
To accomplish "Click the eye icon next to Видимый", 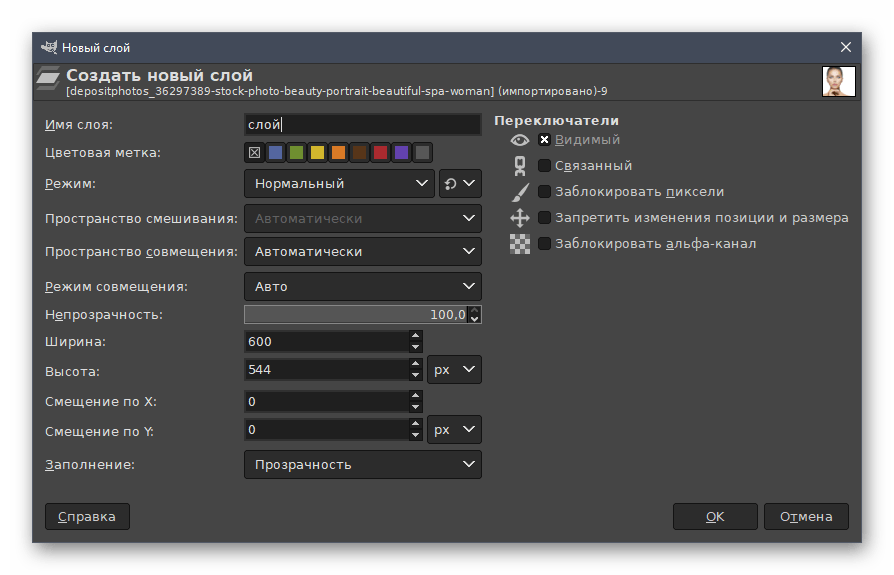I will [x=519, y=140].
